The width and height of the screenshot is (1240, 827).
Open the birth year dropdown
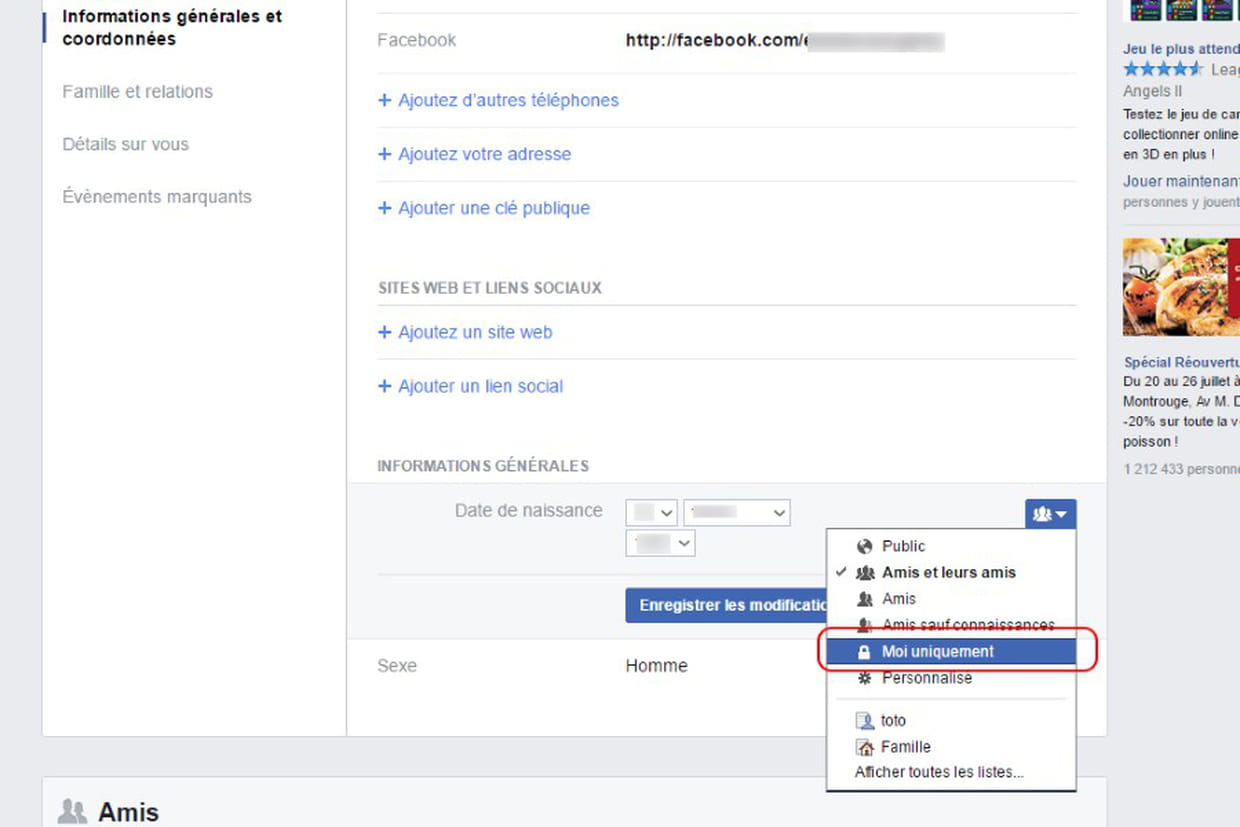(660, 543)
